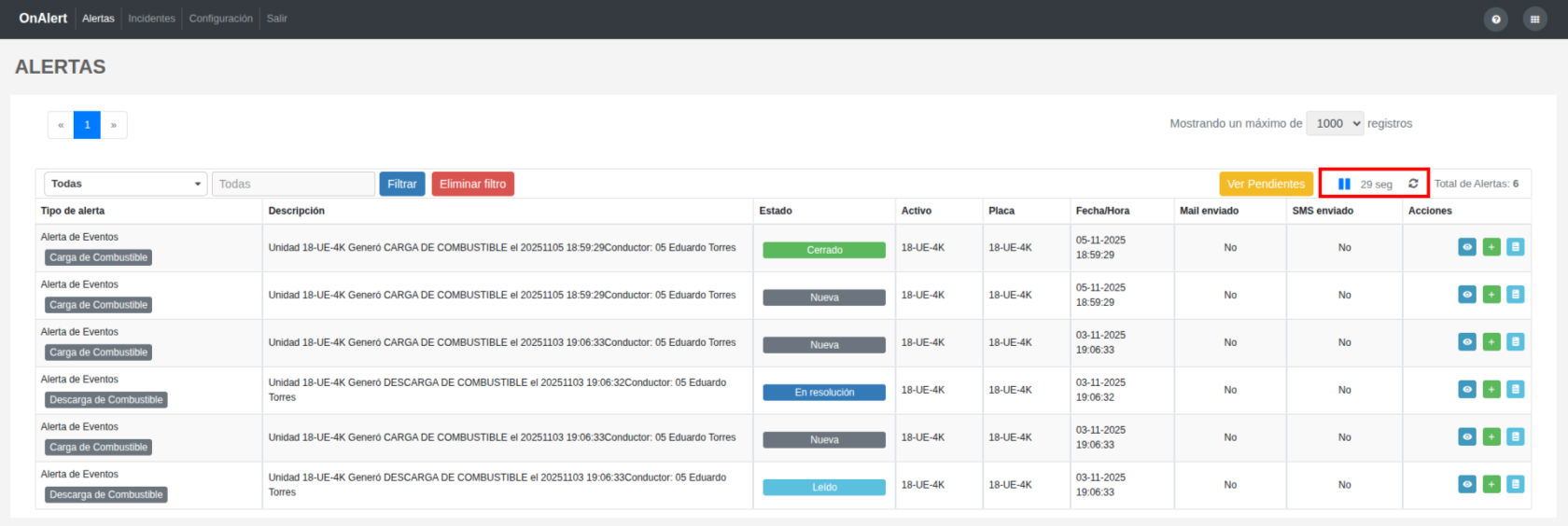Click the Carga de Combustible tag in Cerrado row
Screen dimensions: 1568x526
[98, 257]
